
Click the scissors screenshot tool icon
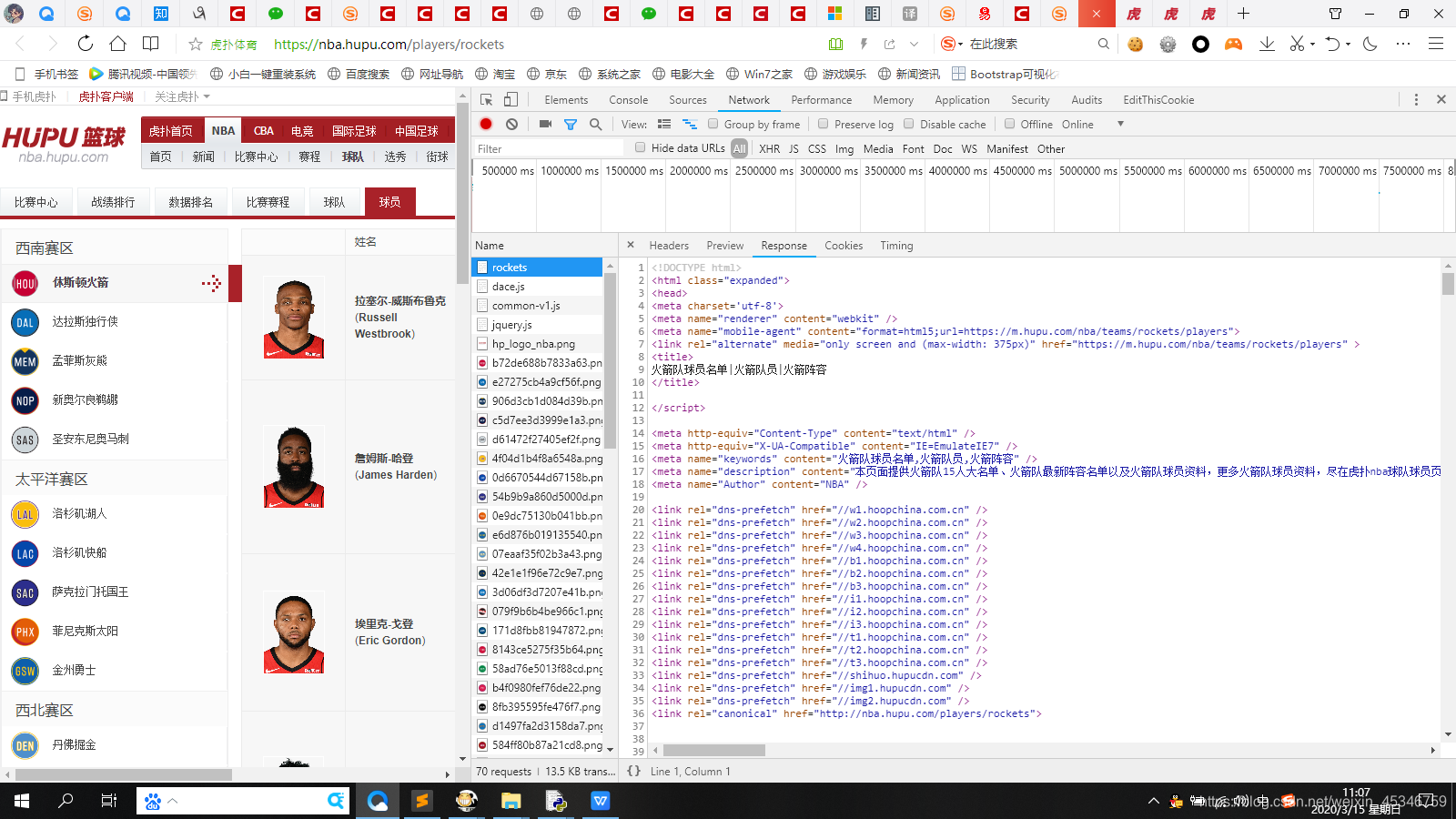(x=1298, y=44)
